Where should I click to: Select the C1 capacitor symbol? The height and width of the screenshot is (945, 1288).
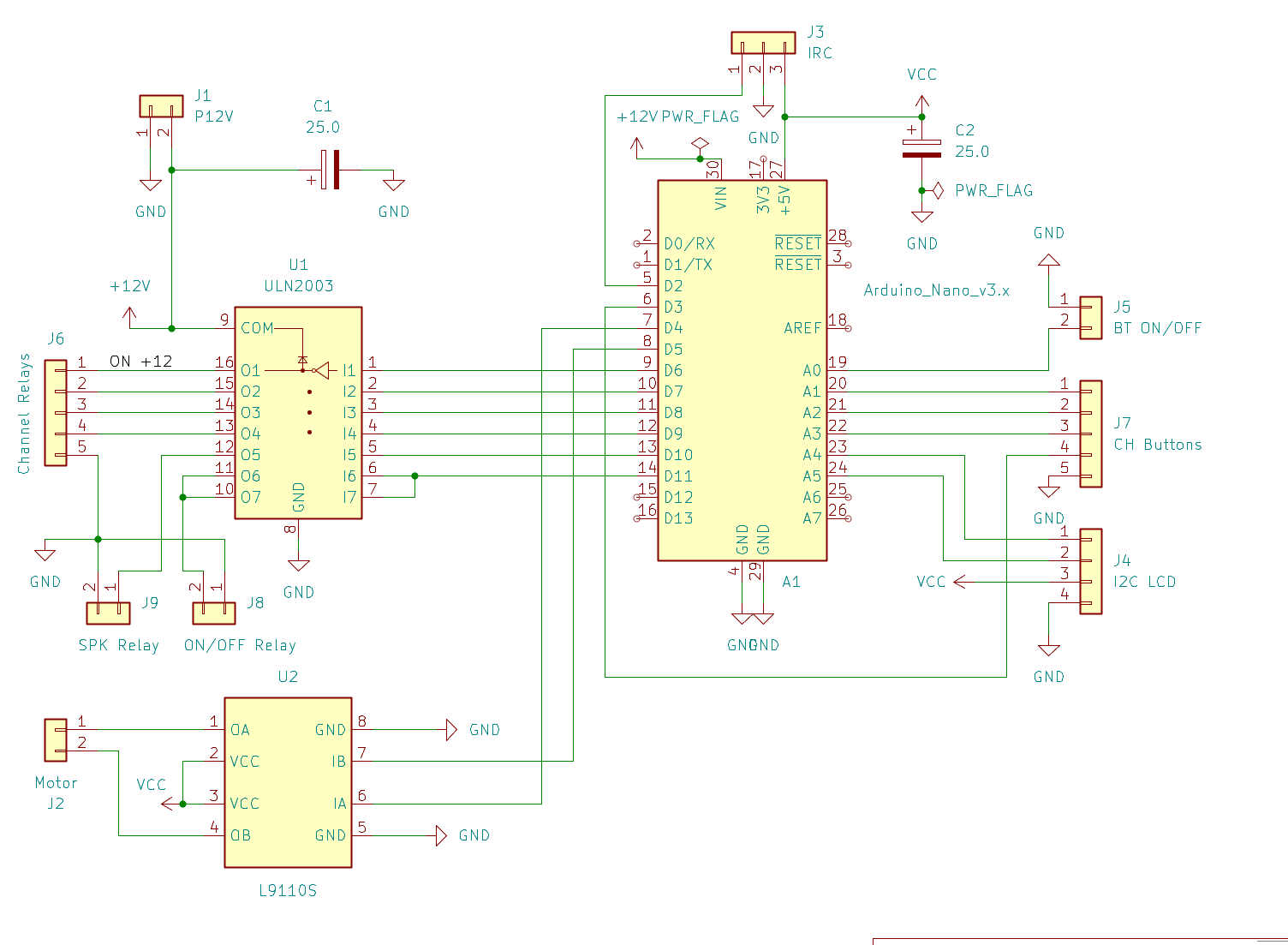(331, 170)
